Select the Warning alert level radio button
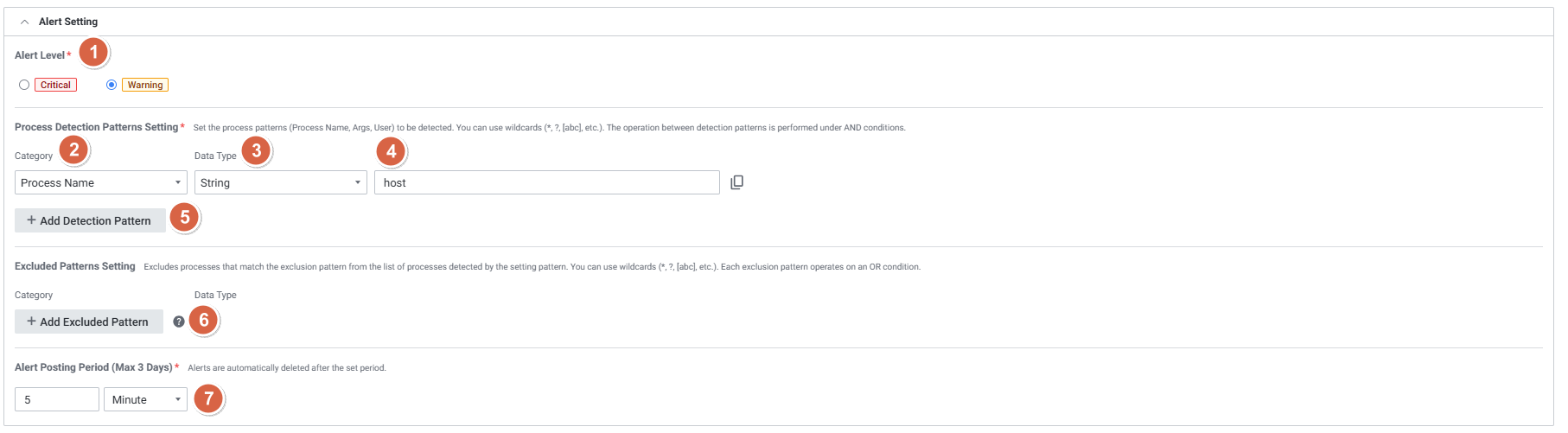1568x433 pixels. [x=112, y=85]
